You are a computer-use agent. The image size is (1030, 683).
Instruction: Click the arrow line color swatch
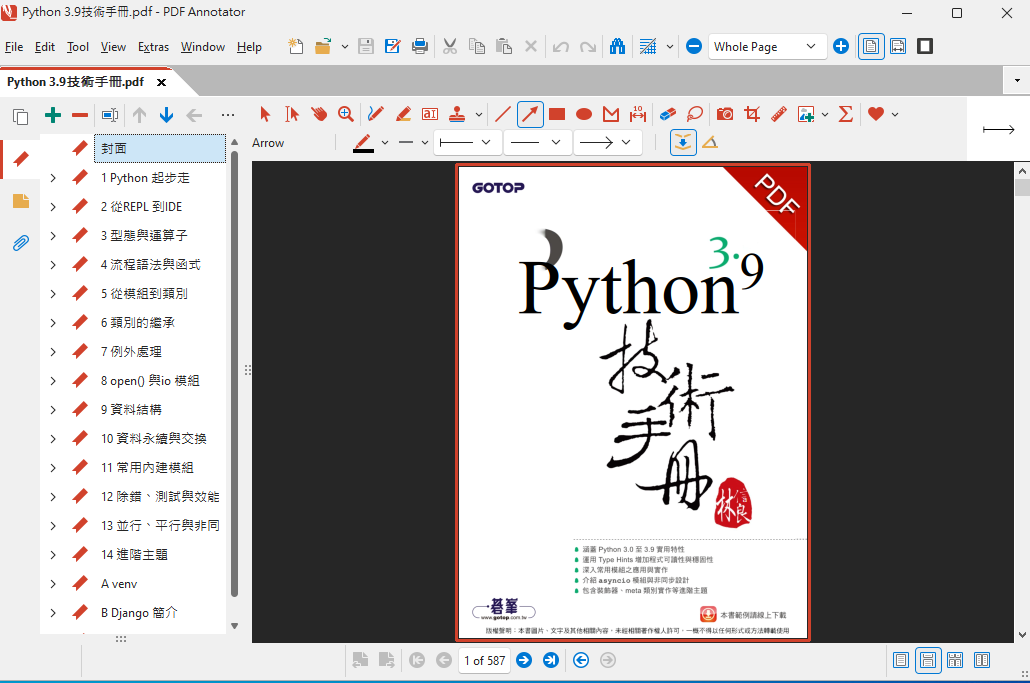click(363, 143)
